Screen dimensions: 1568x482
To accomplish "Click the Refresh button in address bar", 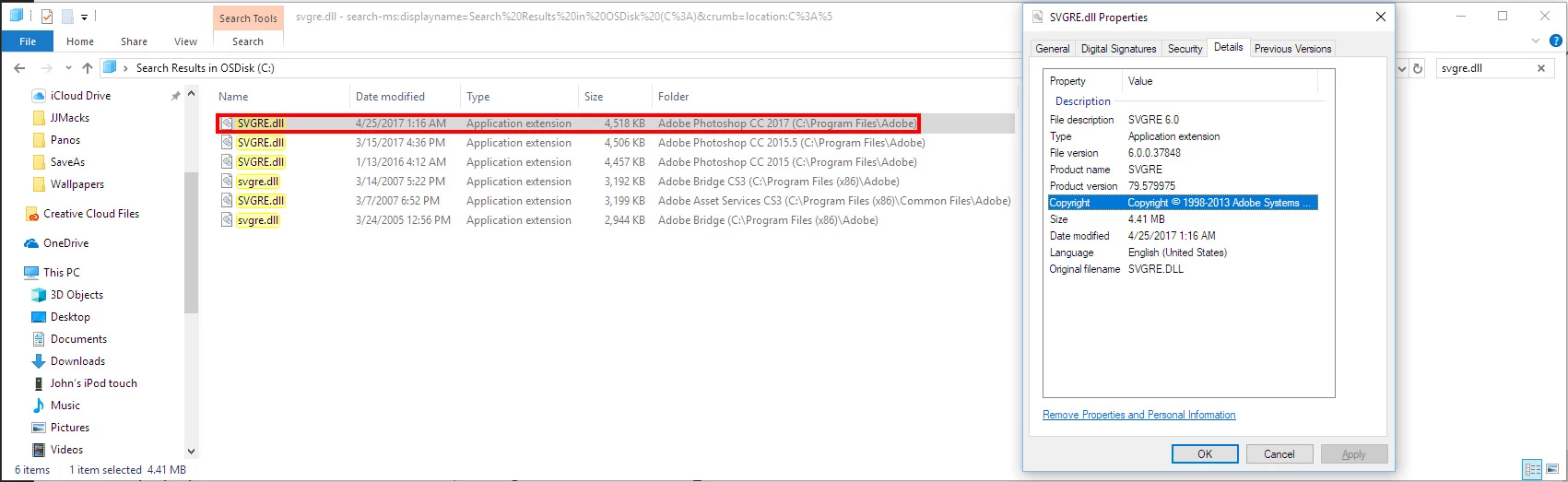I will (1418, 68).
